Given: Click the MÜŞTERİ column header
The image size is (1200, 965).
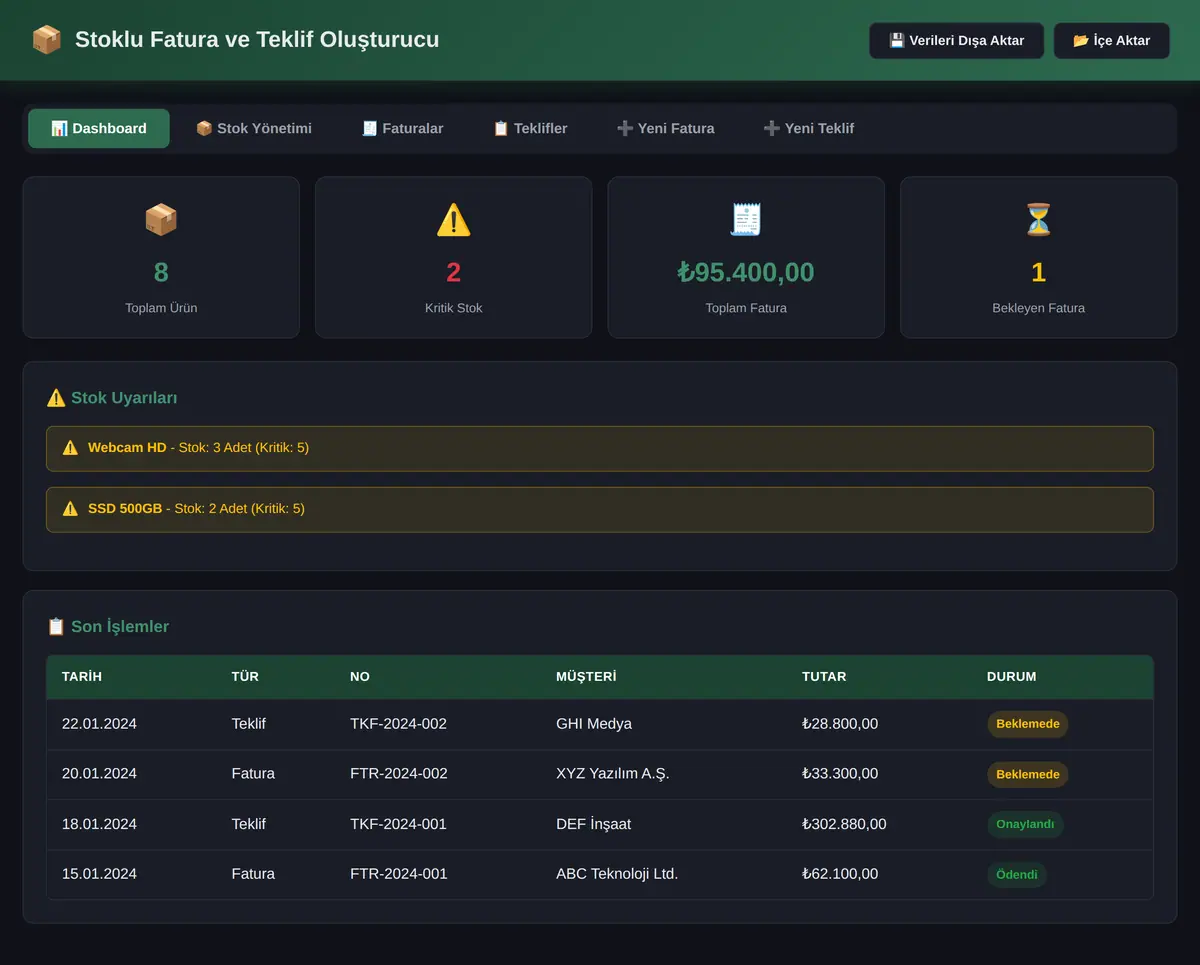Looking at the screenshot, I should tap(586, 677).
